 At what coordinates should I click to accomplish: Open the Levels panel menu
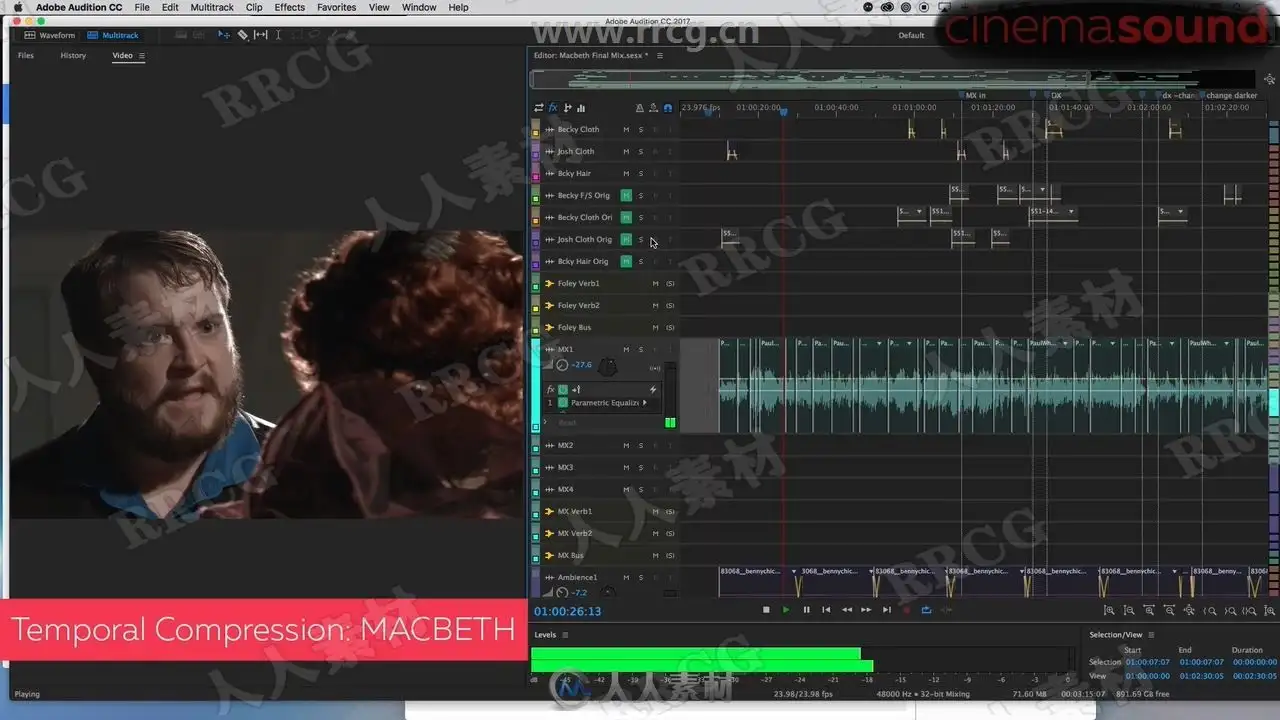[565, 635]
